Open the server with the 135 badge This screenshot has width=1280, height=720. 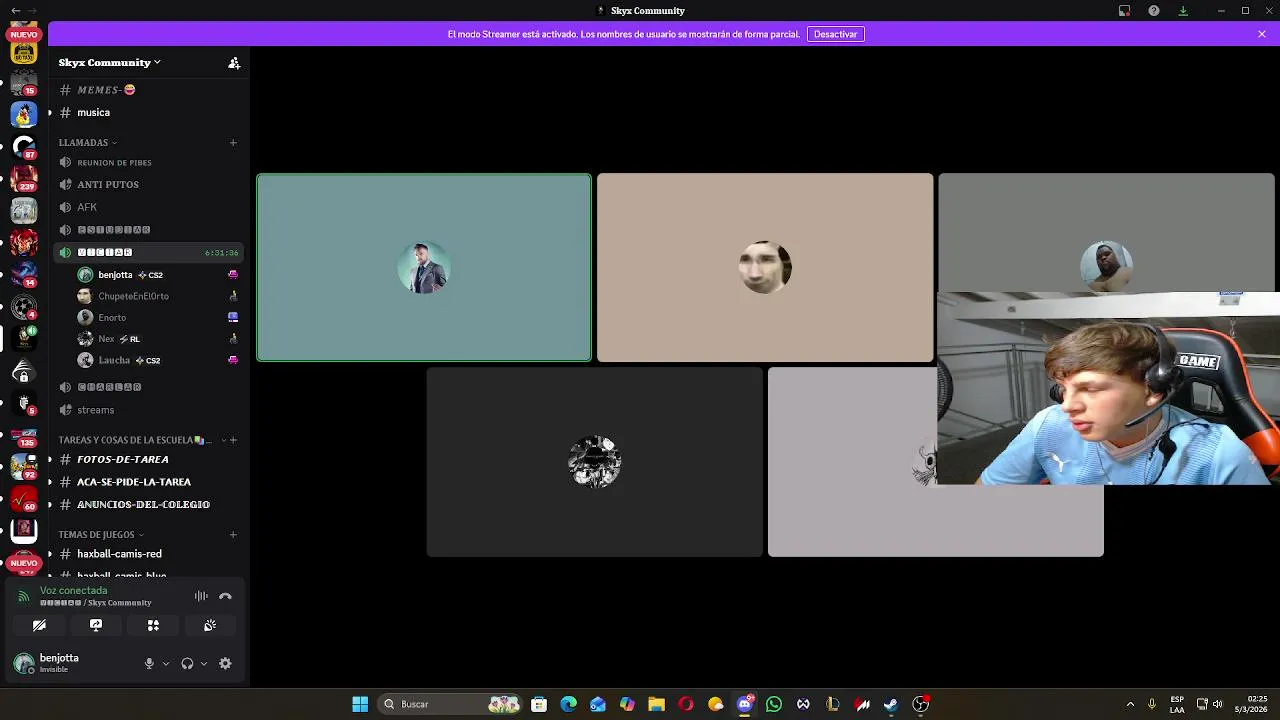(24, 434)
